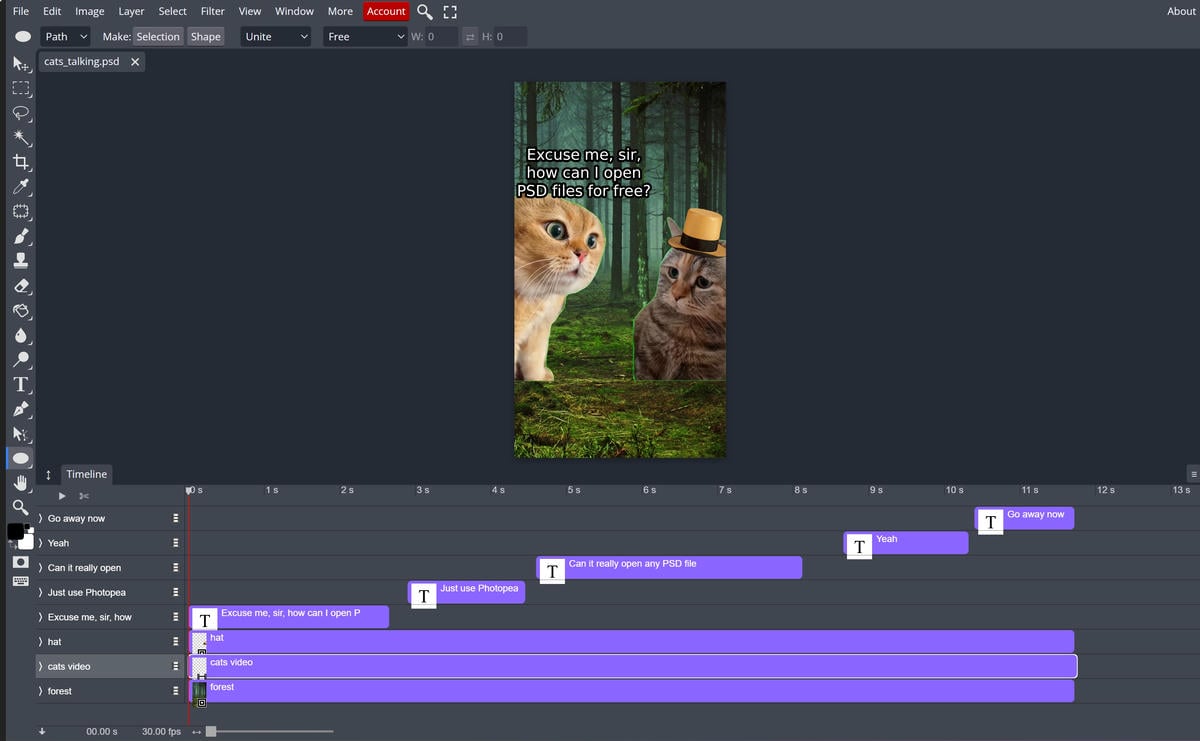Click the white background color swatch
Screen dimensions: 1200x741
click(27, 541)
